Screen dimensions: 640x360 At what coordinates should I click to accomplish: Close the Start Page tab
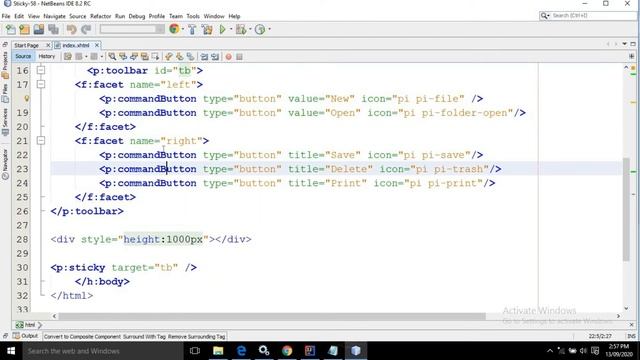pyautogui.click(x=48, y=45)
